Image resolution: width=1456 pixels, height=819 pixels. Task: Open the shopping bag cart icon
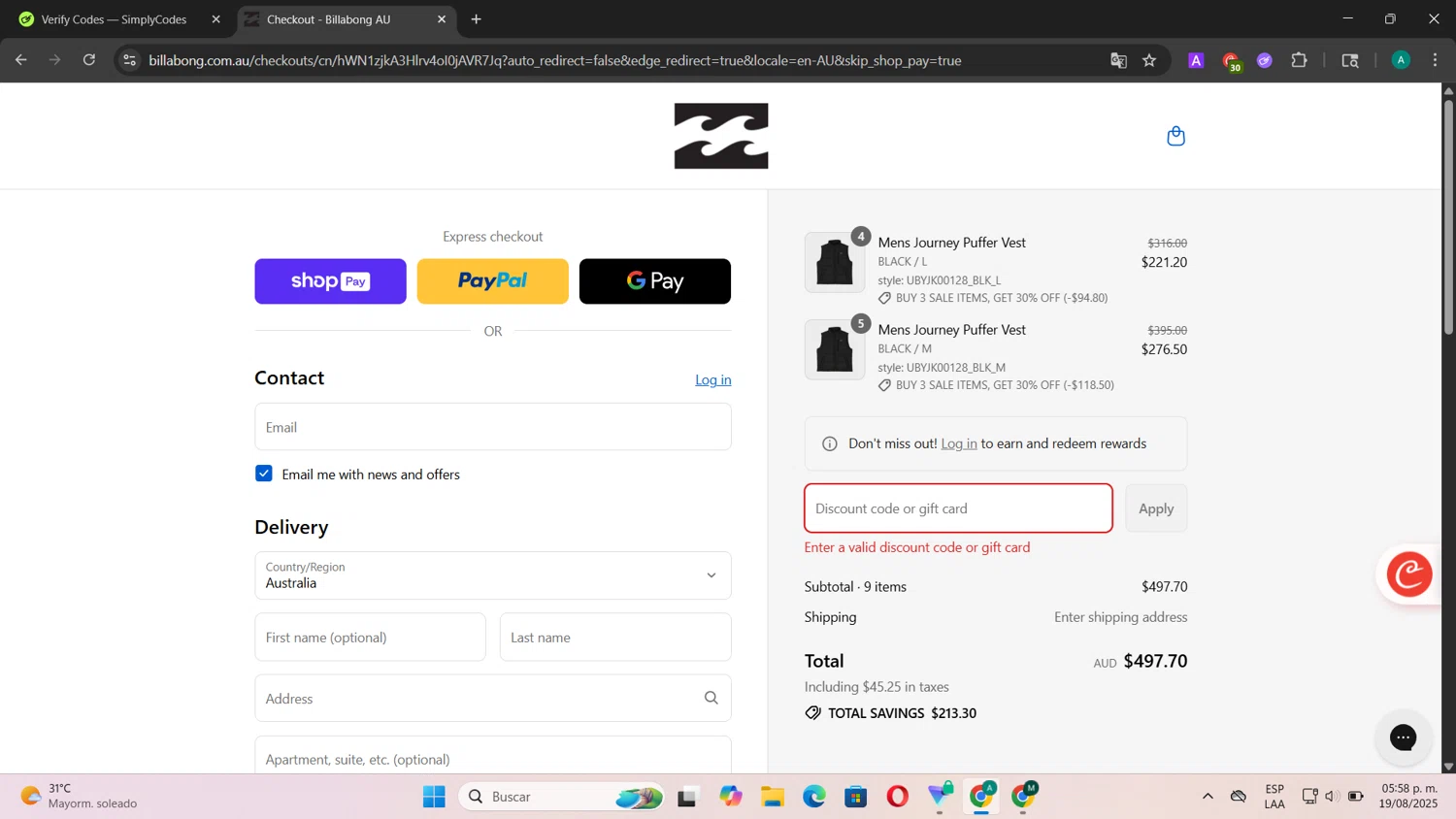[x=1175, y=136]
